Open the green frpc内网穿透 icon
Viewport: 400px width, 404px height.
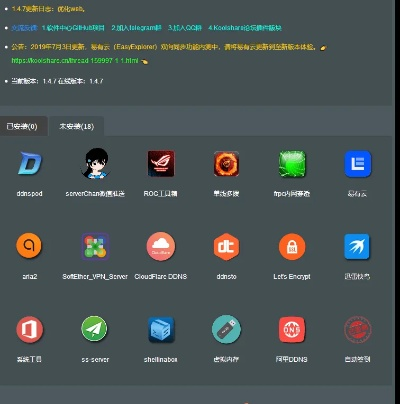click(x=292, y=164)
